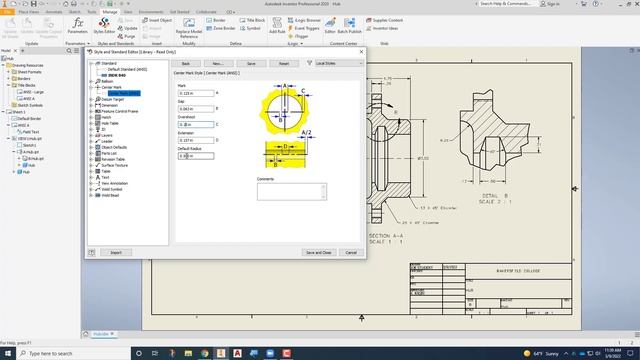Viewport: 640px width, 360px height.
Task: Click Cancel in Style Editor dialog
Action: coord(351,253)
